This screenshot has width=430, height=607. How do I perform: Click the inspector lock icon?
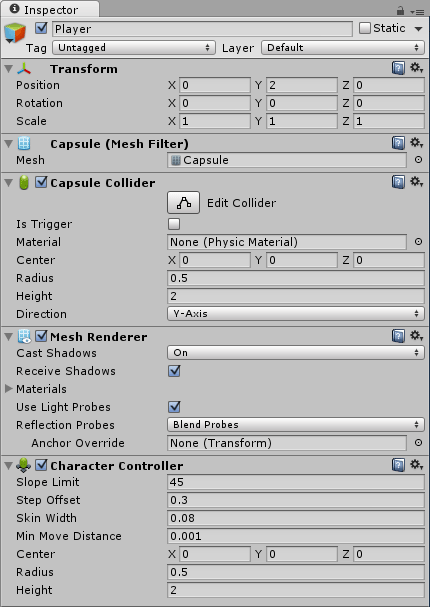pos(401,10)
